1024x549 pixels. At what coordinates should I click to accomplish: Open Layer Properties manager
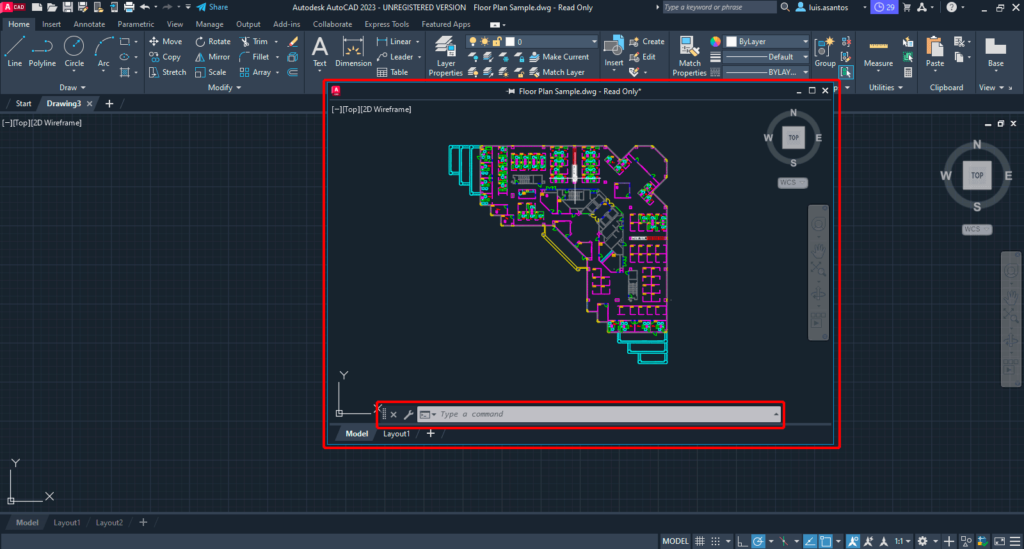point(445,56)
